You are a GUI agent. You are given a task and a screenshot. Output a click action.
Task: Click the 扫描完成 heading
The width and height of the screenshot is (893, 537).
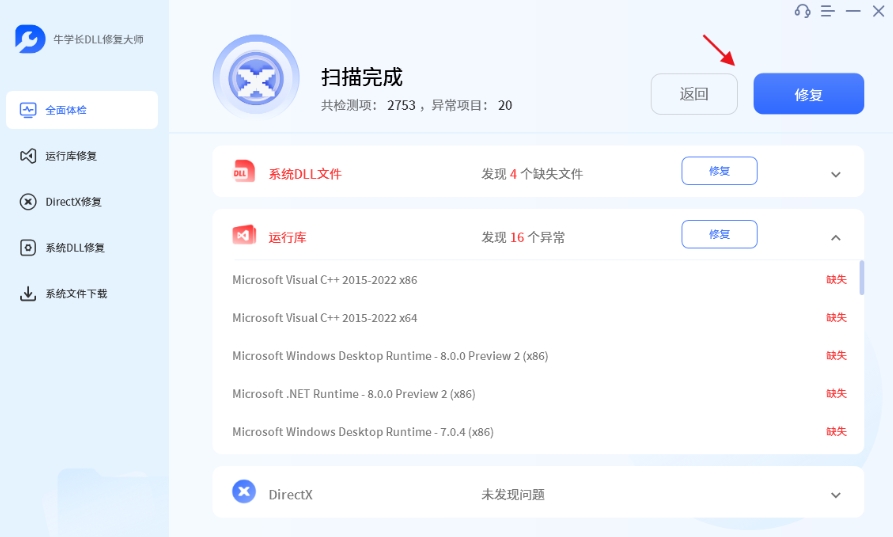(x=362, y=77)
